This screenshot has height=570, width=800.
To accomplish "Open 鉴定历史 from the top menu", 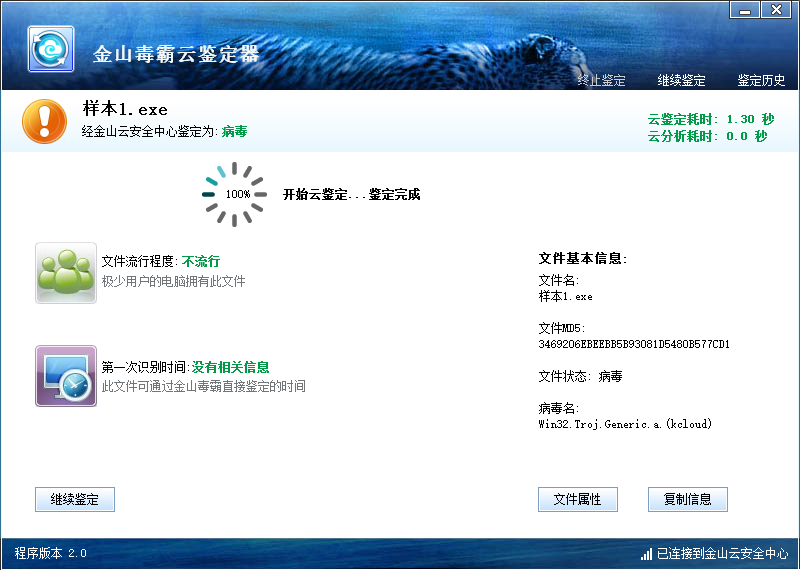I will pyautogui.click(x=761, y=81).
